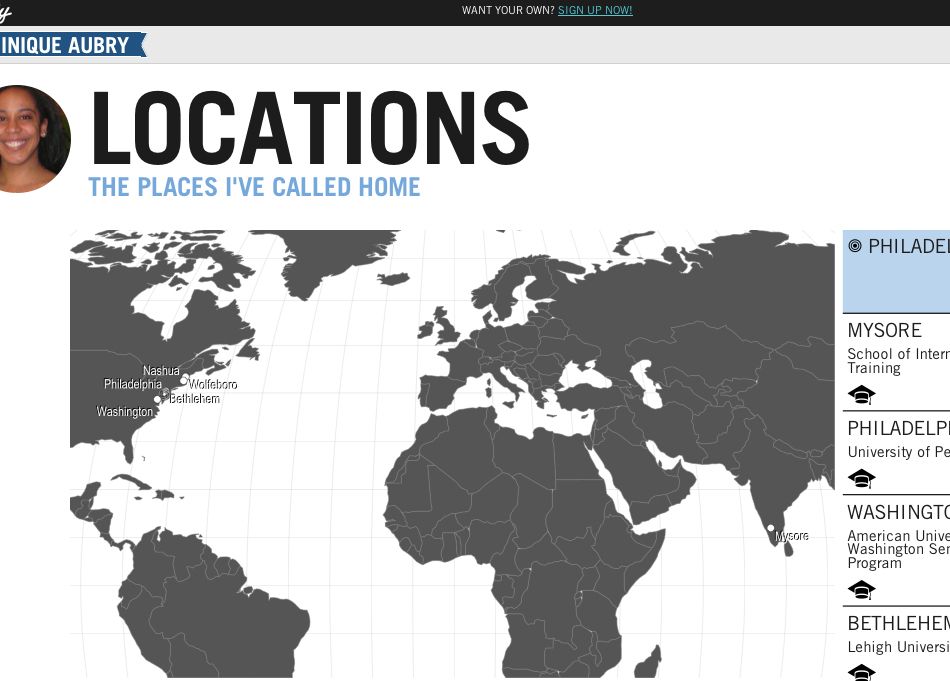
Task: Click the Nashua label on the map
Action: 161,371
